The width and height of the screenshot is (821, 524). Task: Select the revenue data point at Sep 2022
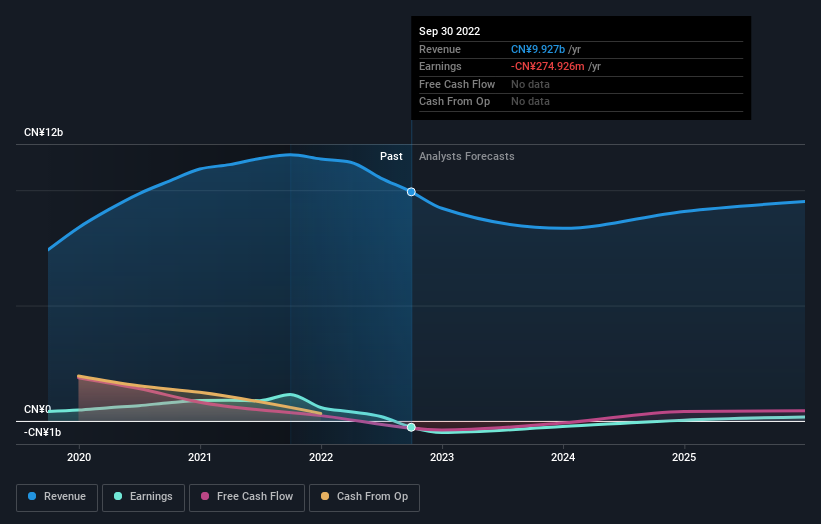tap(412, 192)
